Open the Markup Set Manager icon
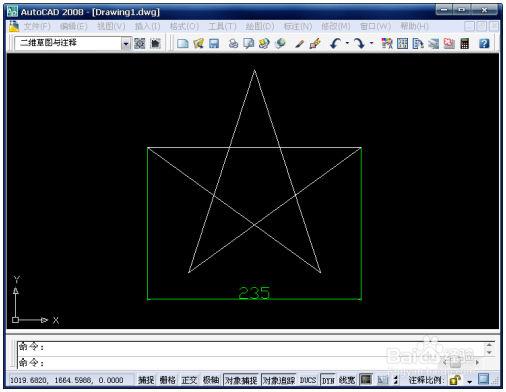Screen dimensions: 506x392 click(x=449, y=43)
